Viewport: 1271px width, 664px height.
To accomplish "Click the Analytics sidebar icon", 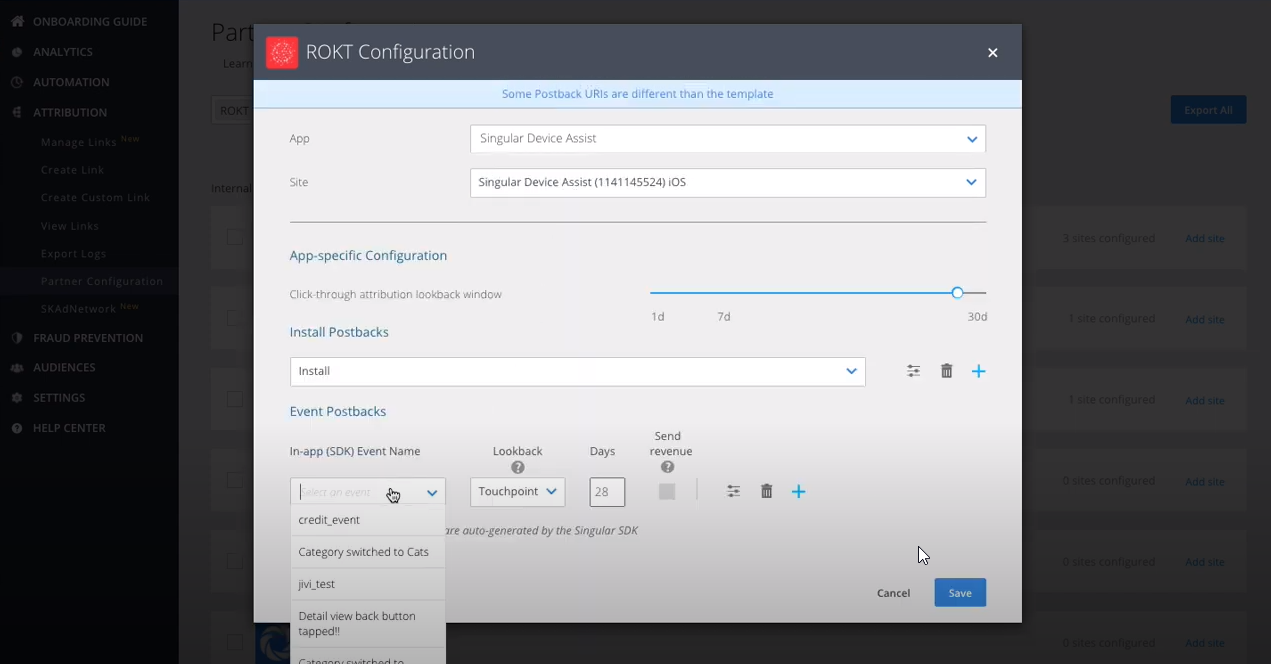I will coord(17,52).
